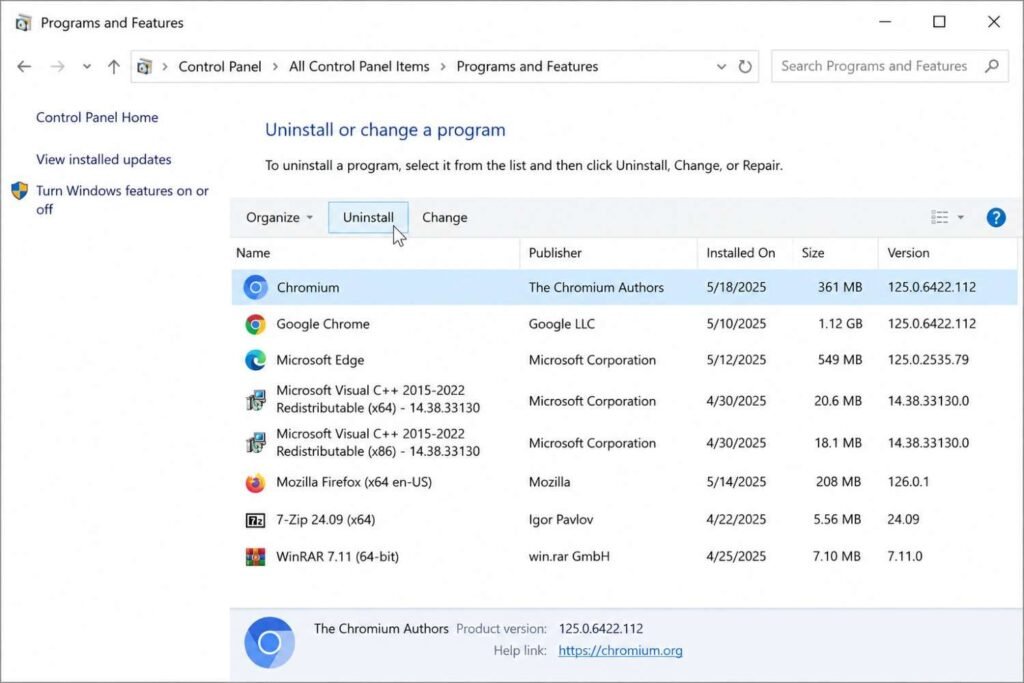Viewport: 1024px width, 683px height.
Task: Expand the chevron after Control Panel breadcrumb
Action: (275, 67)
